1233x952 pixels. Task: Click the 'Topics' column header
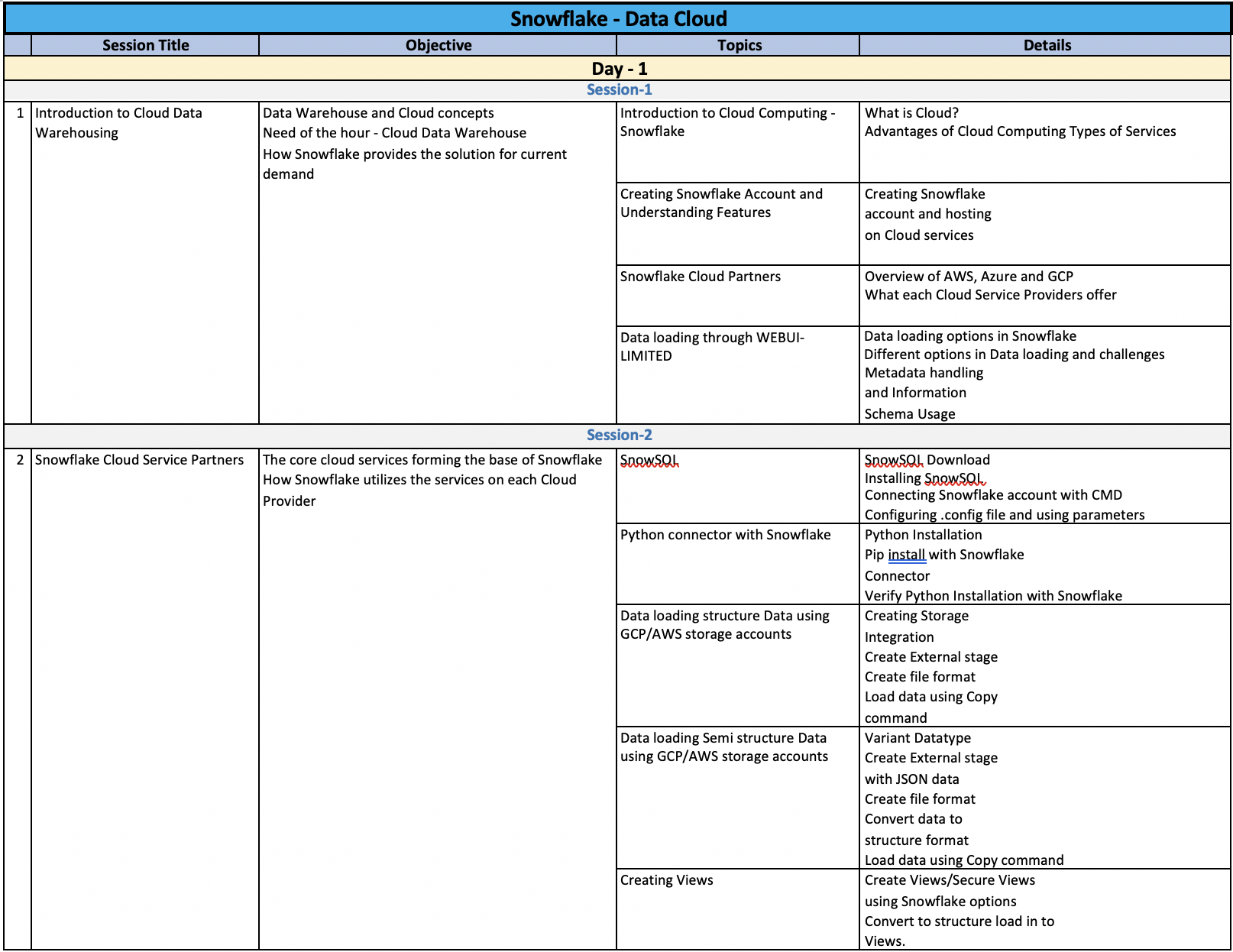[739, 45]
